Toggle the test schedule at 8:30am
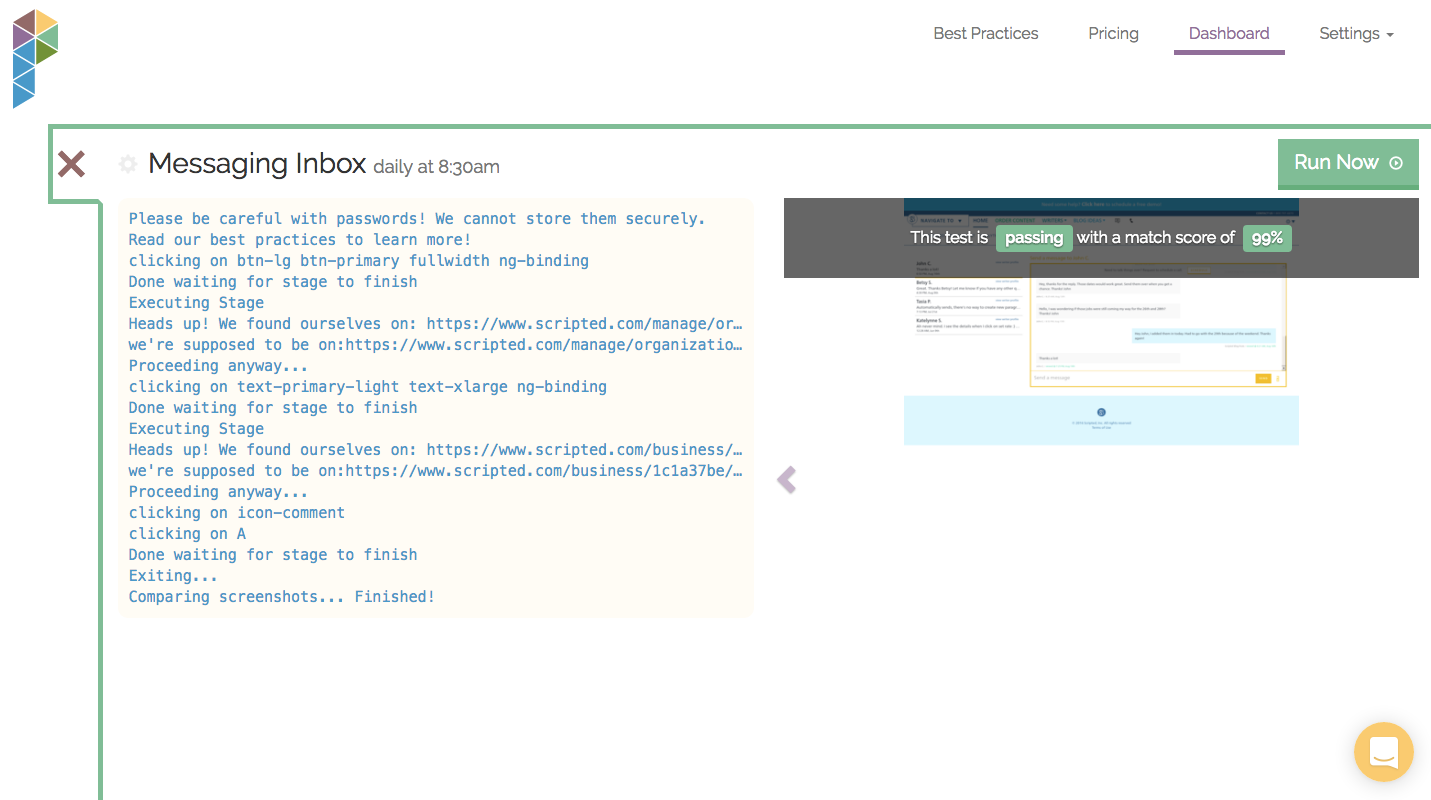1431x800 pixels. coord(436,166)
